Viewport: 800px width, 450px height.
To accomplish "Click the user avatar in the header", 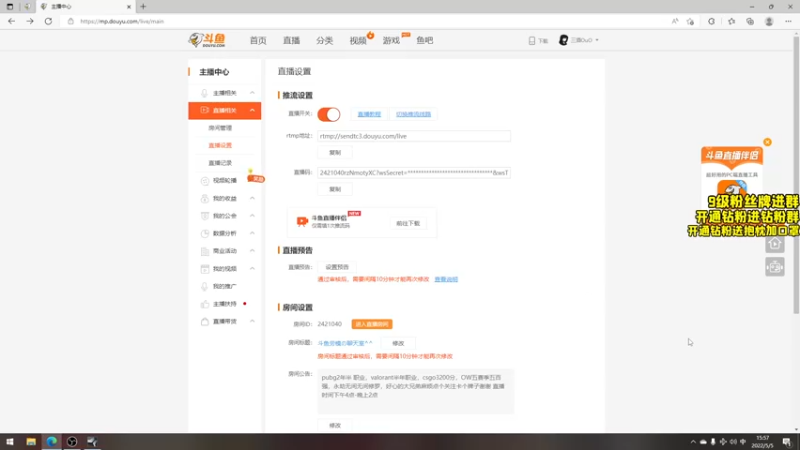I will pos(563,40).
